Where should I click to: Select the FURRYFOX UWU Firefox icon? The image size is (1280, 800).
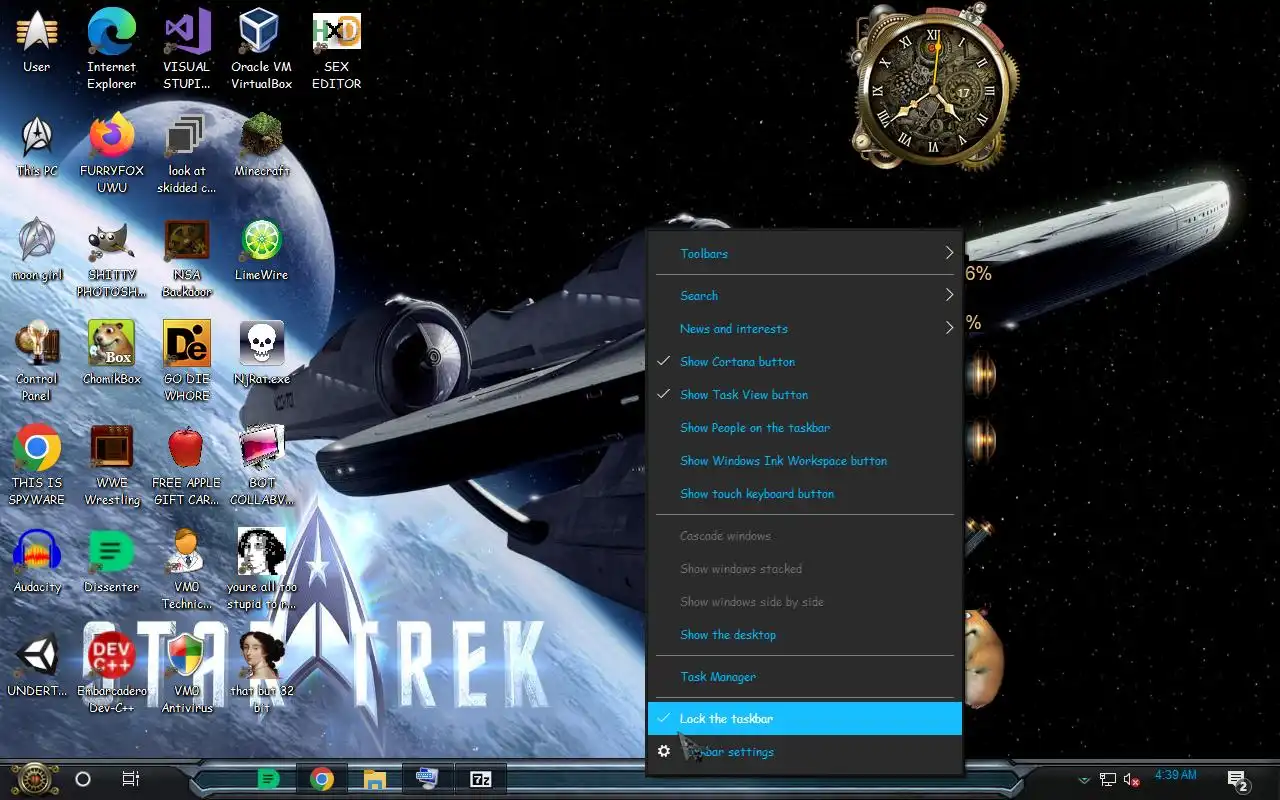point(111,154)
